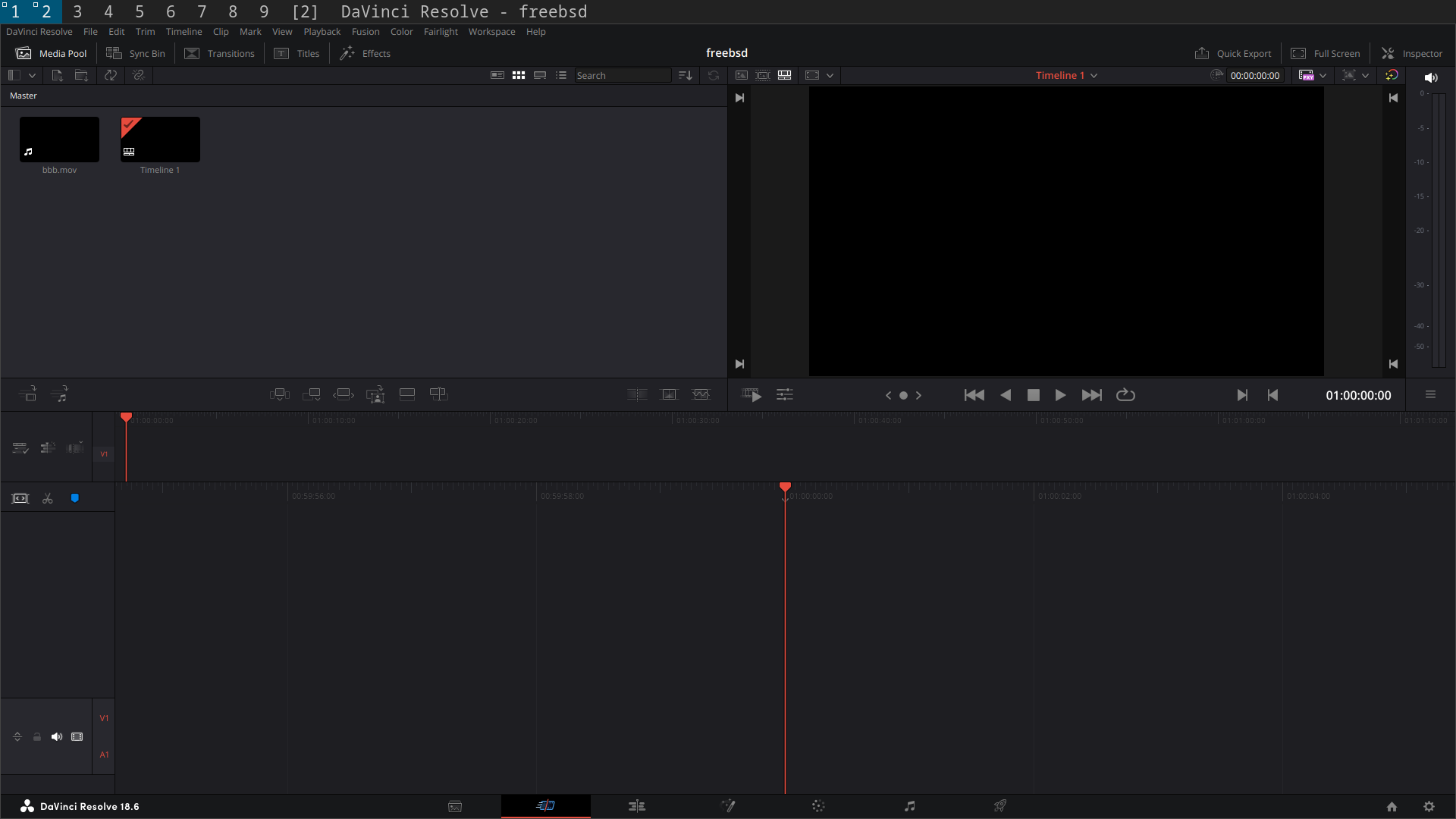Open the Timeline 1 name dropdown

pyautogui.click(x=1067, y=75)
